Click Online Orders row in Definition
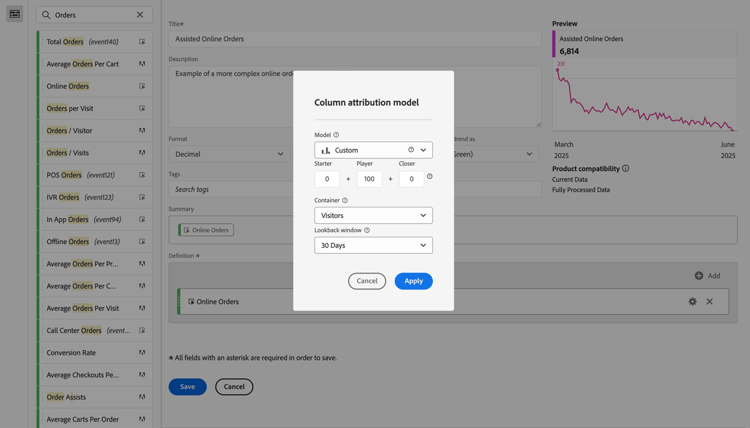This screenshot has height=428, width=750. [x=453, y=301]
